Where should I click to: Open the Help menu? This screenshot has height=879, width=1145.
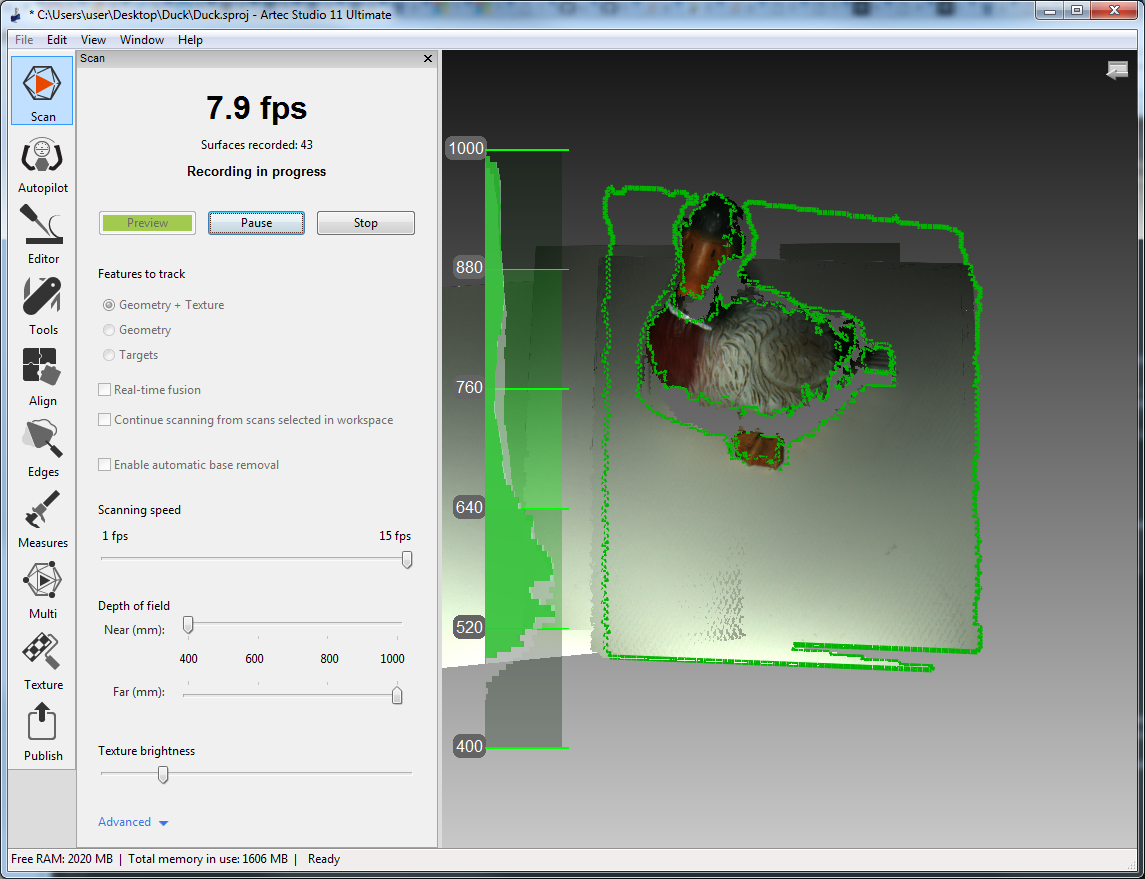[190, 39]
